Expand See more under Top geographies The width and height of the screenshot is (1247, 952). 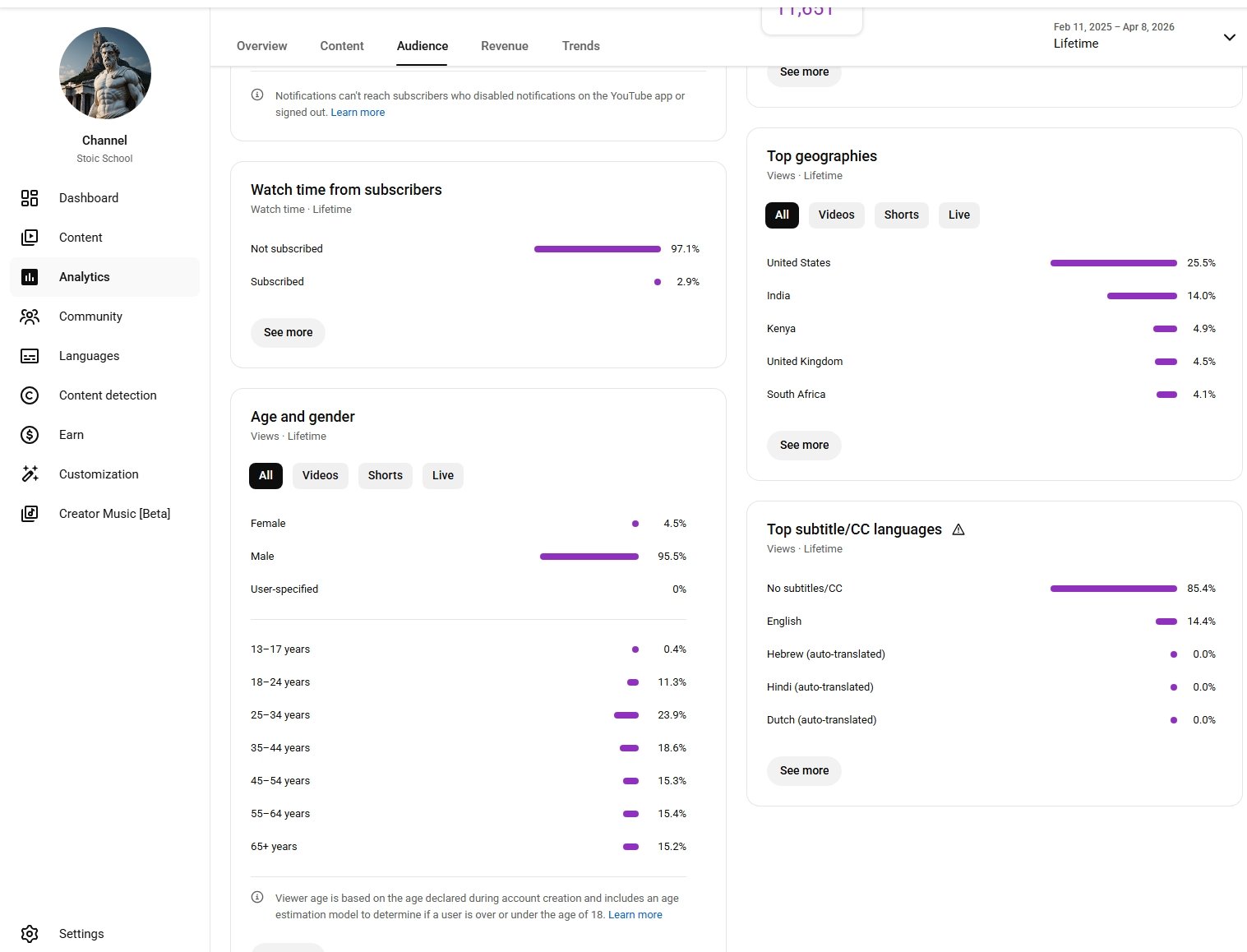pos(804,445)
